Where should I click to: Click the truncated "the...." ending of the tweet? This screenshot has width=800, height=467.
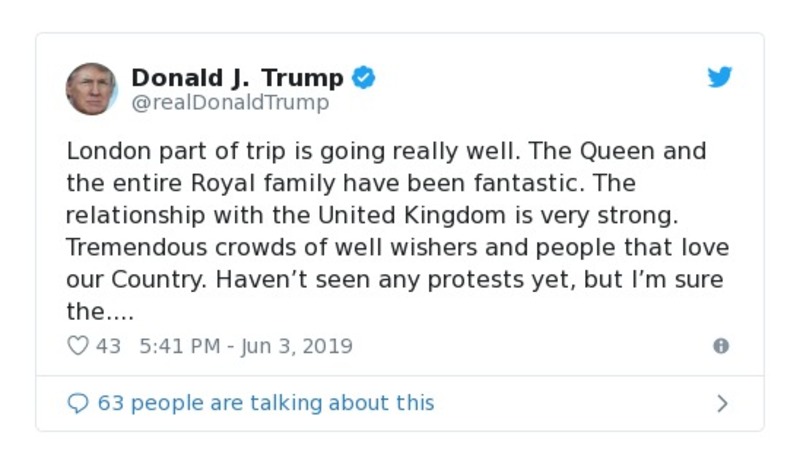click(x=100, y=312)
